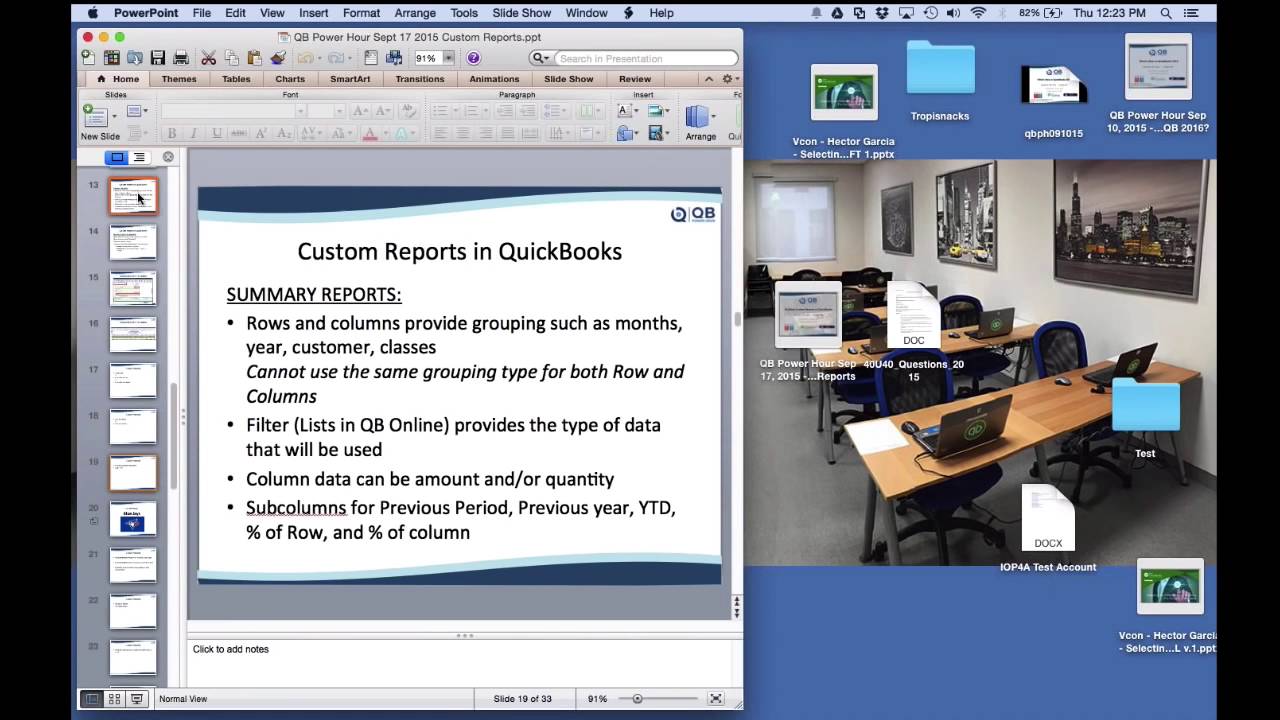Click the bulleted list icon
The height and width of the screenshot is (720, 1280).
(439, 111)
